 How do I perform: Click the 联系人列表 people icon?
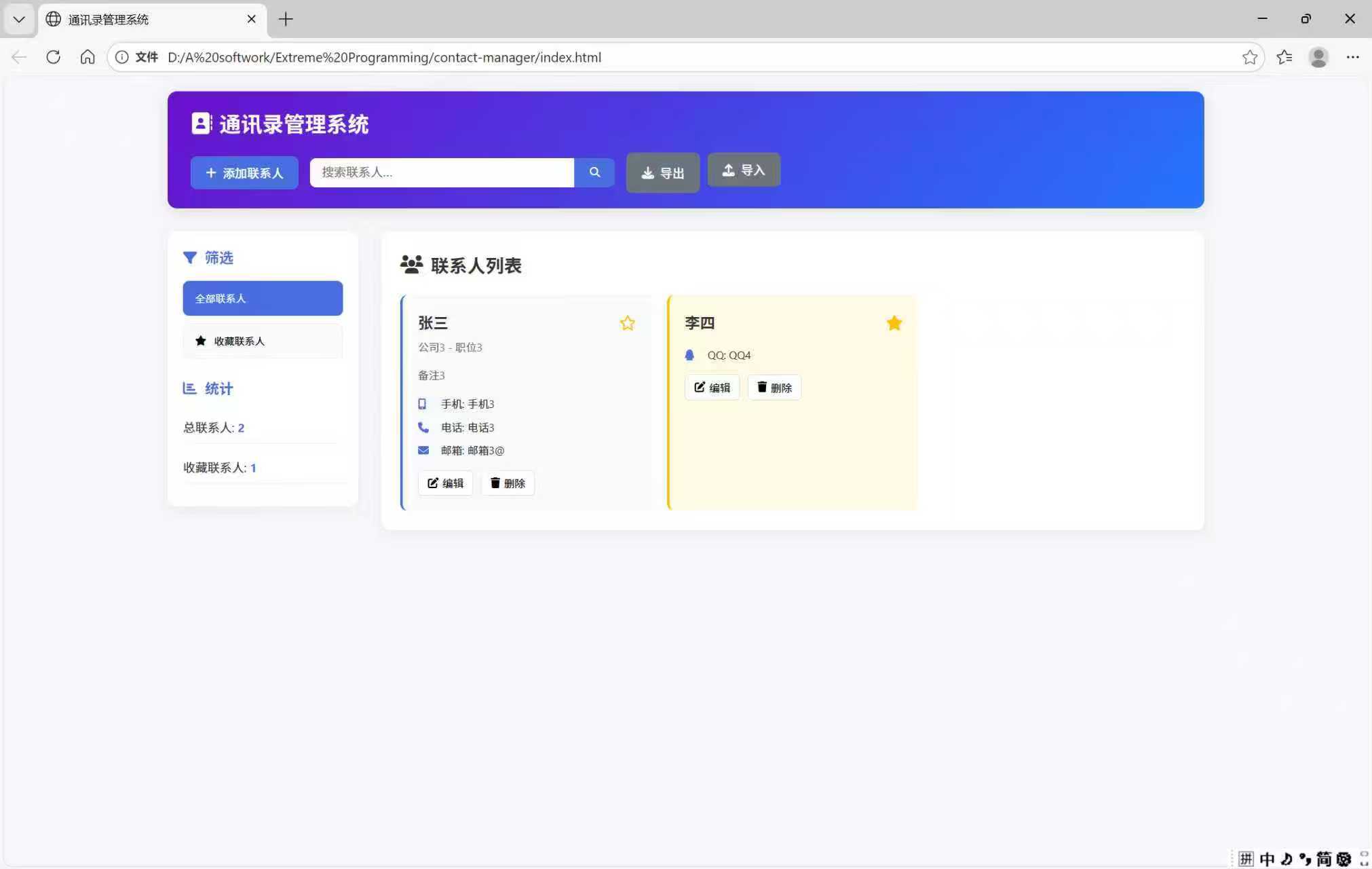click(411, 265)
